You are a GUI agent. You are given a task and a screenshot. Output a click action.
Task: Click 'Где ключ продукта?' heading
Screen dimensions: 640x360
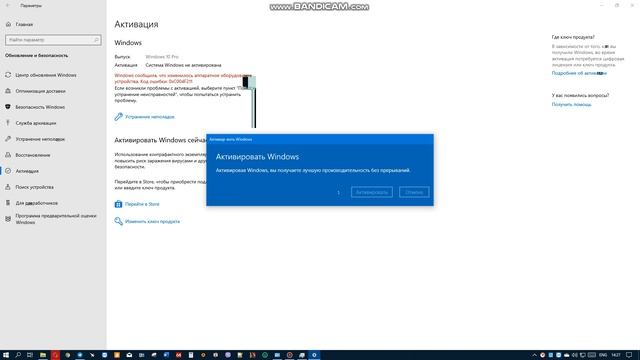[573, 37]
